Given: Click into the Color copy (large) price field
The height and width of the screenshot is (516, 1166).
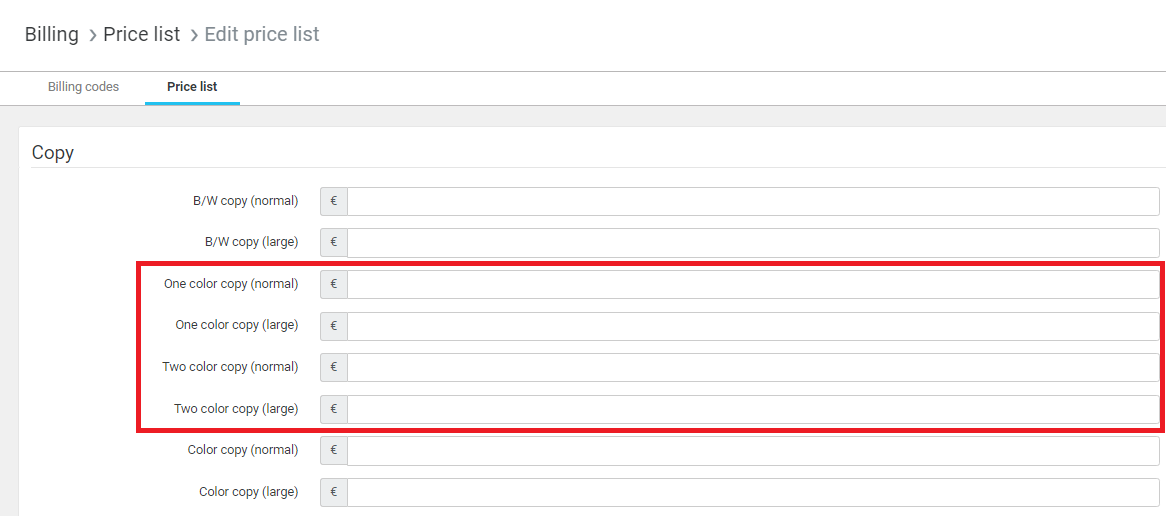Looking at the screenshot, I should click(753, 492).
